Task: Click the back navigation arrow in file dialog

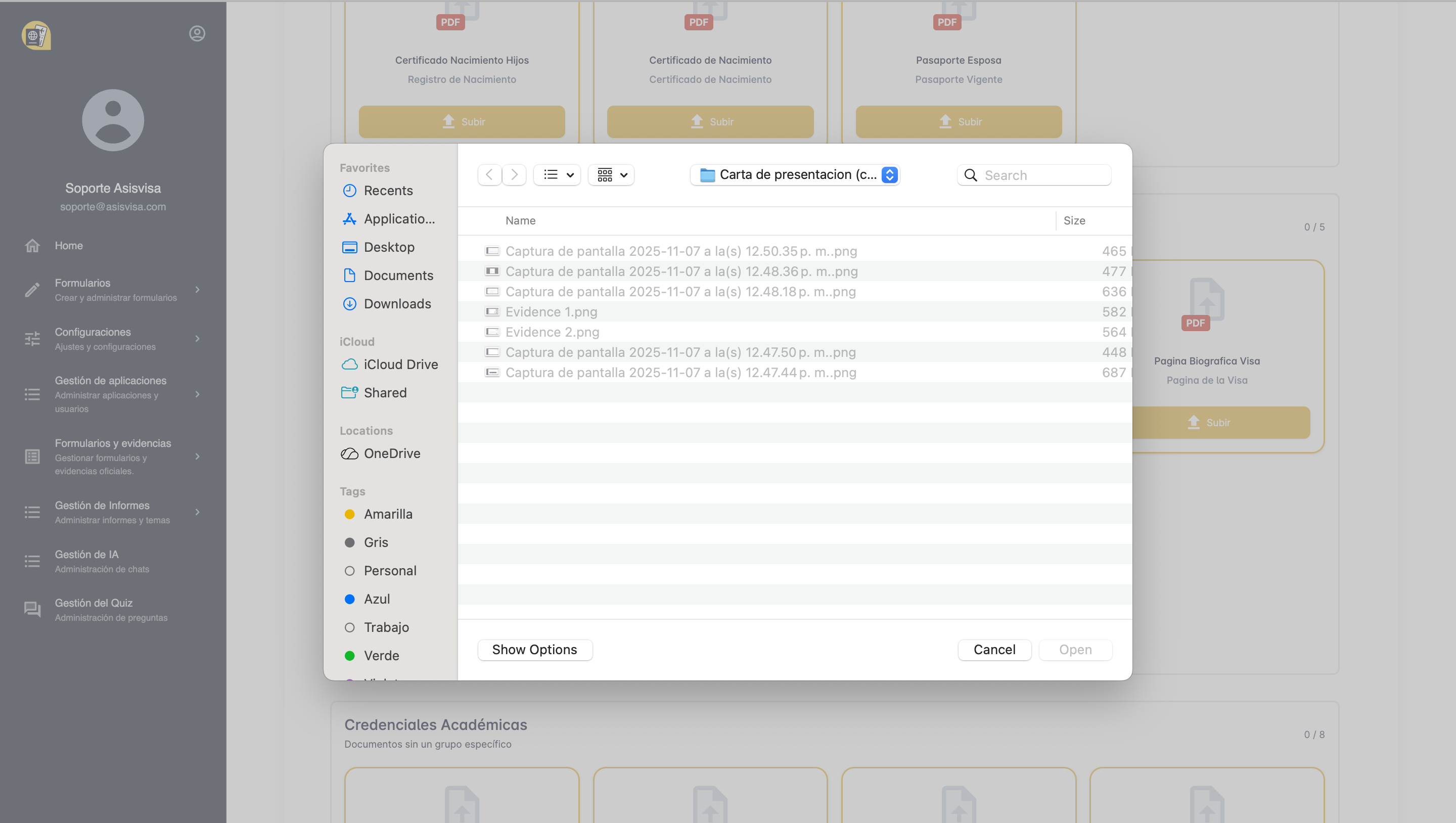Action: click(x=489, y=175)
